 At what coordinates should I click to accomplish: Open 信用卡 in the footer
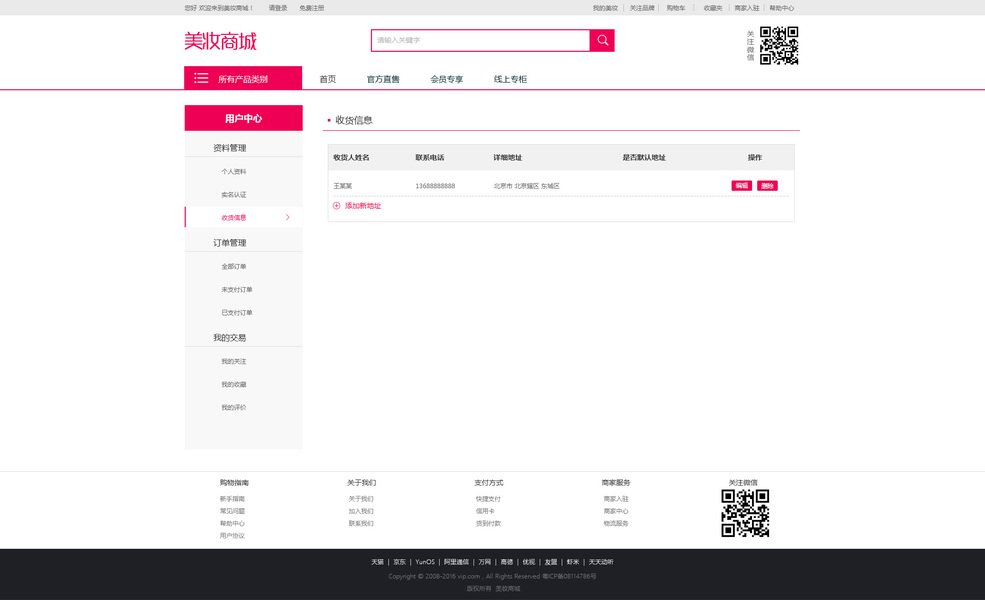coord(485,511)
